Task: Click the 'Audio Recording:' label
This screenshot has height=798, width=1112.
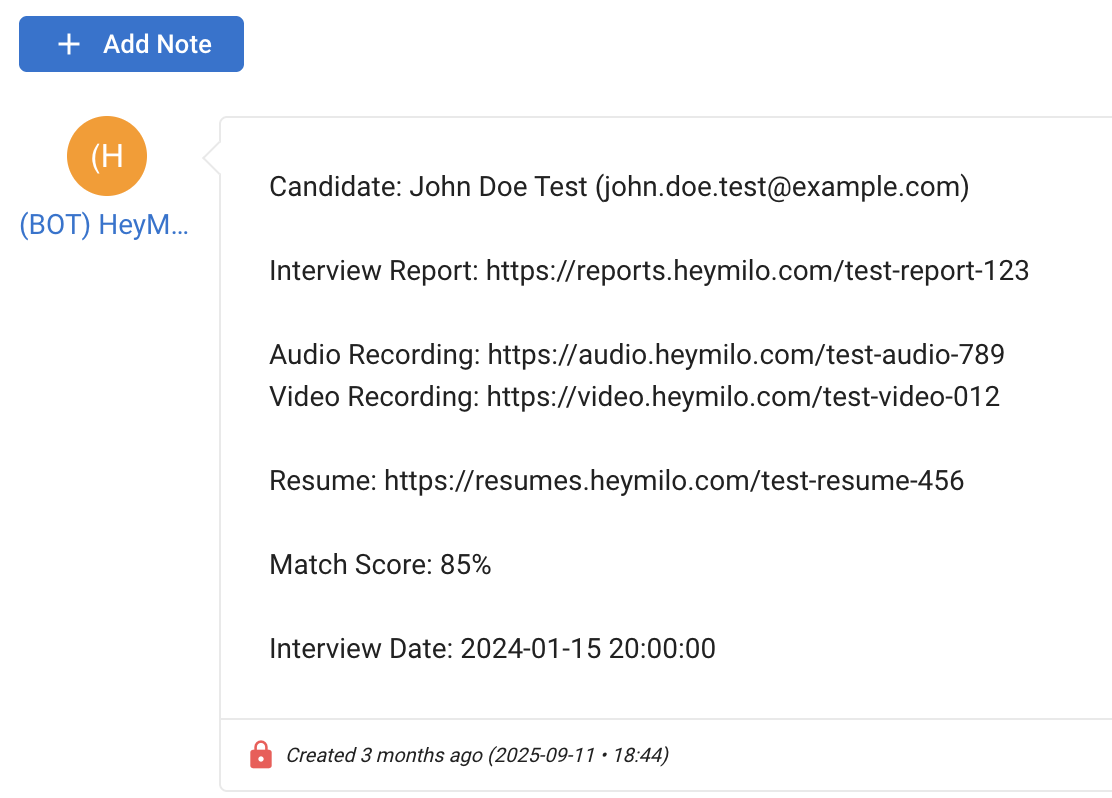Action: pyautogui.click(x=374, y=355)
